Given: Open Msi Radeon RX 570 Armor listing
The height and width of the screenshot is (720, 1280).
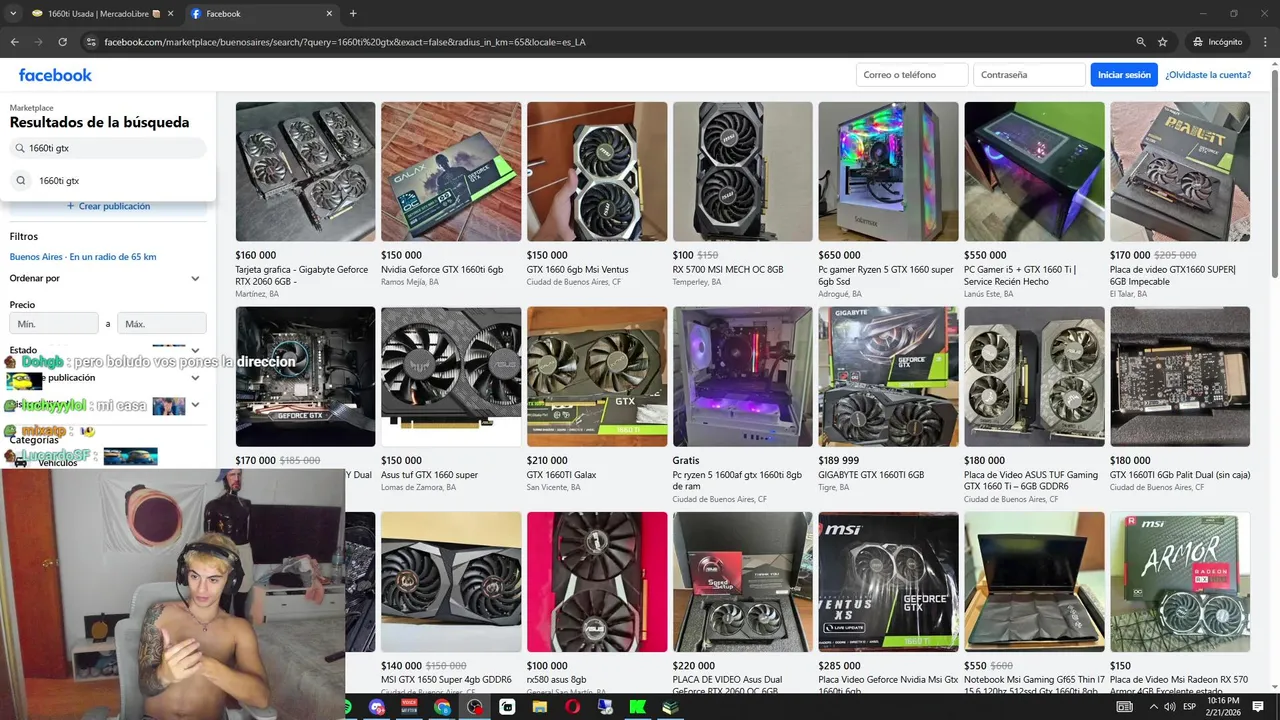Looking at the screenshot, I should coord(1180,602).
